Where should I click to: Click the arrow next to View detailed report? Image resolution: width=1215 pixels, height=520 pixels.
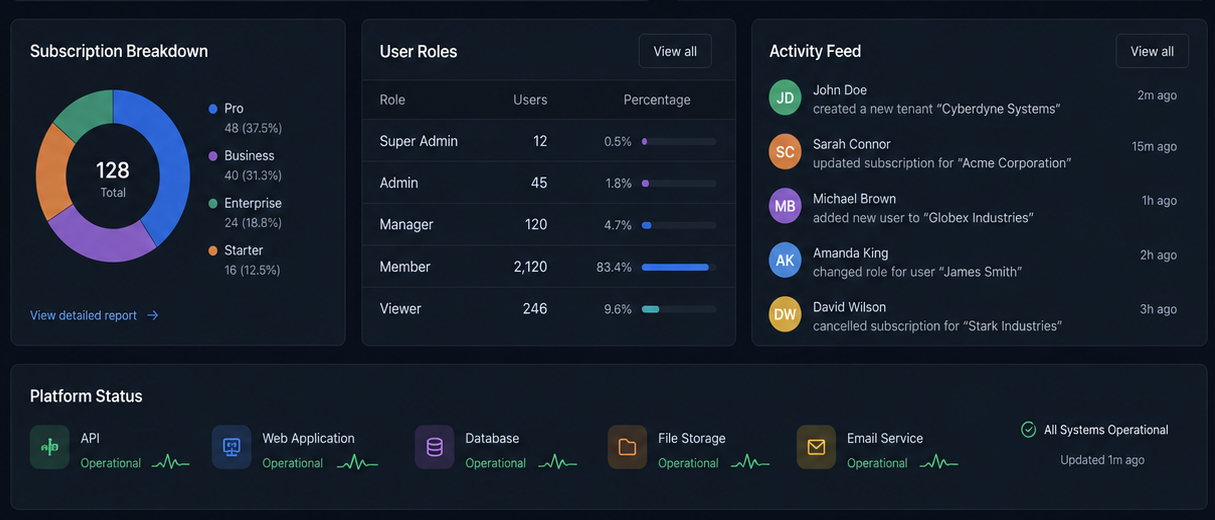pos(153,315)
